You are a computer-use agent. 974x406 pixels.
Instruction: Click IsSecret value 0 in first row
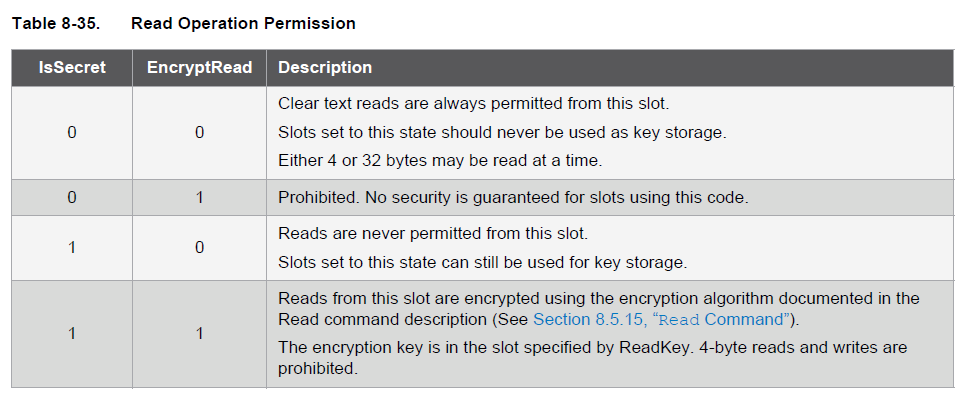click(72, 132)
